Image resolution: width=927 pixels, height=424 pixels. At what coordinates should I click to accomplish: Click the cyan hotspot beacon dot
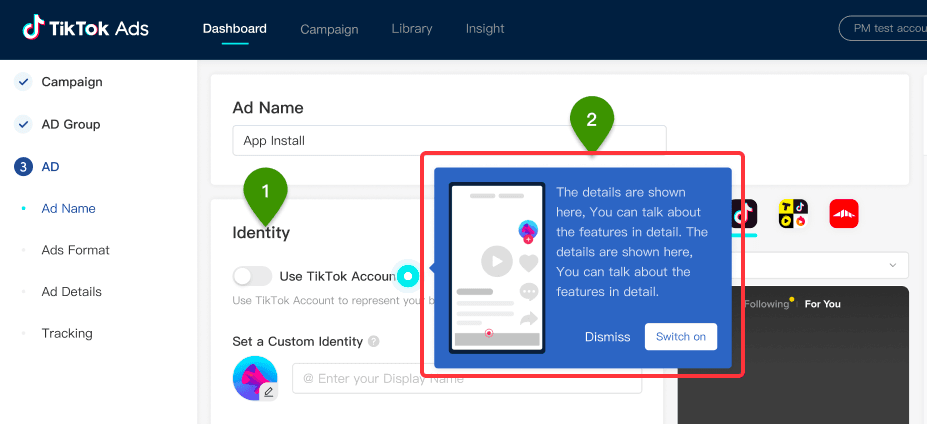[x=408, y=276]
